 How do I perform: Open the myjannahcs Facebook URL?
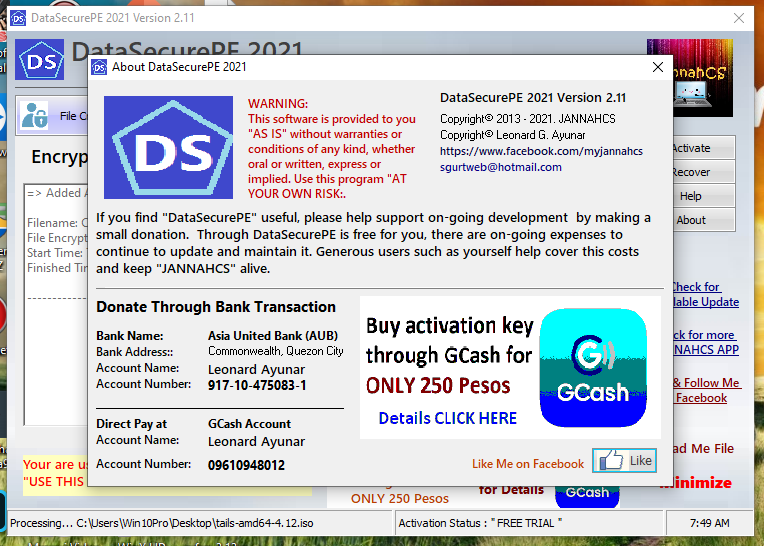[x=541, y=151]
